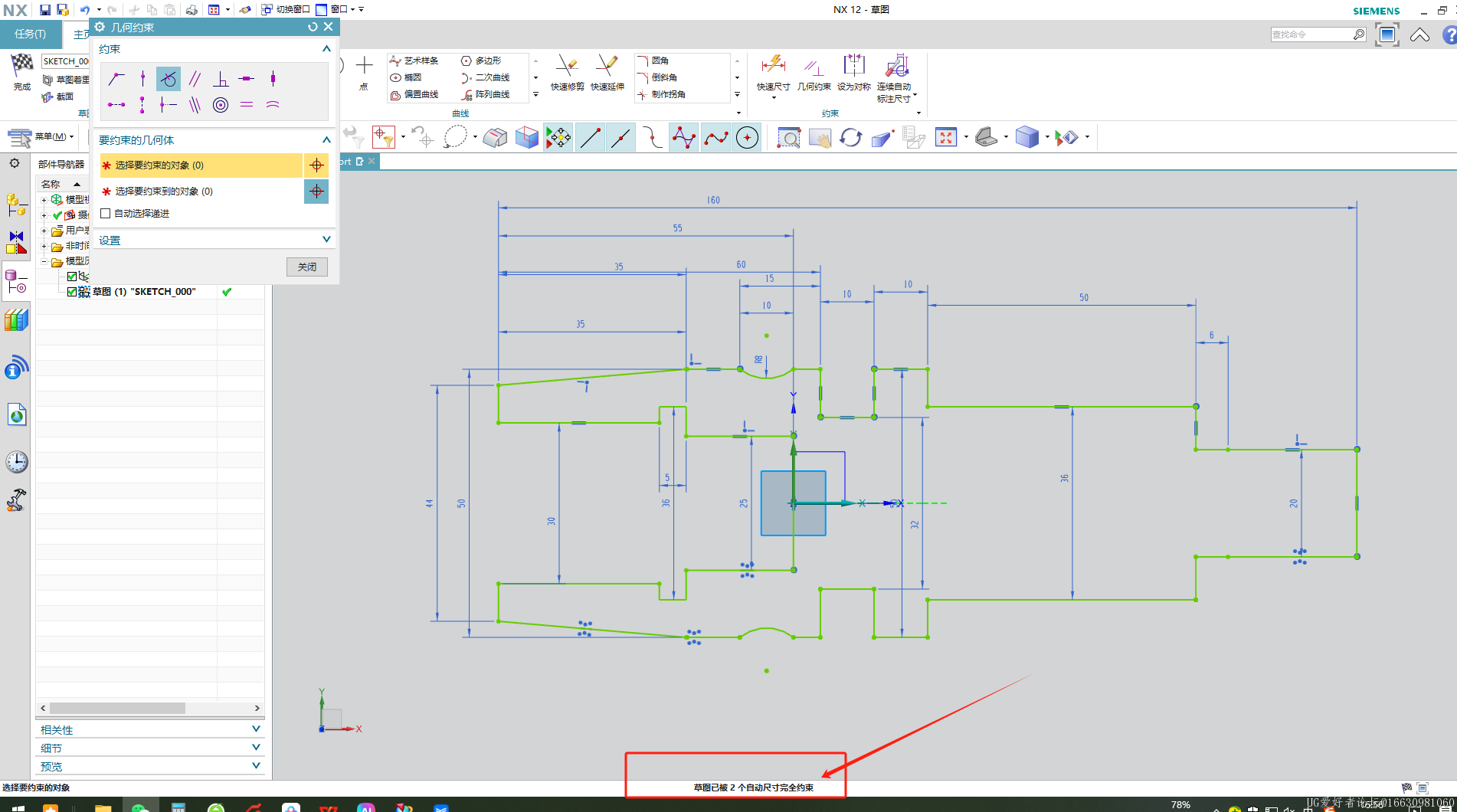Screen dimensions: 1457x812
Task: Toggle the Defining Point snap option
Action: pos(715,138)
